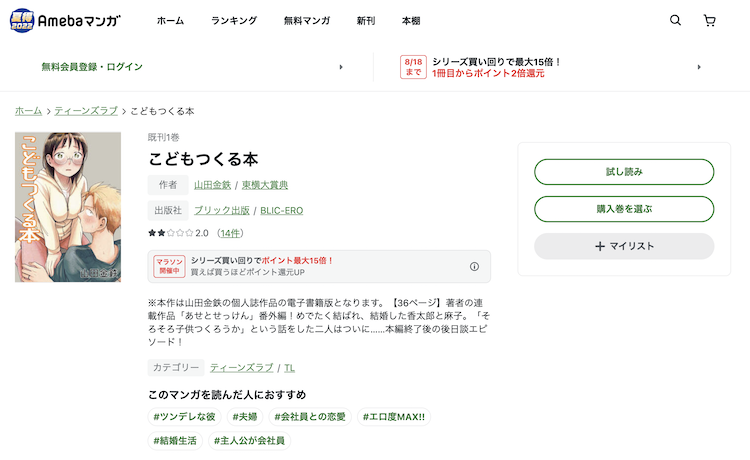Open the 本棚 menu item

(x=411, y=21)
